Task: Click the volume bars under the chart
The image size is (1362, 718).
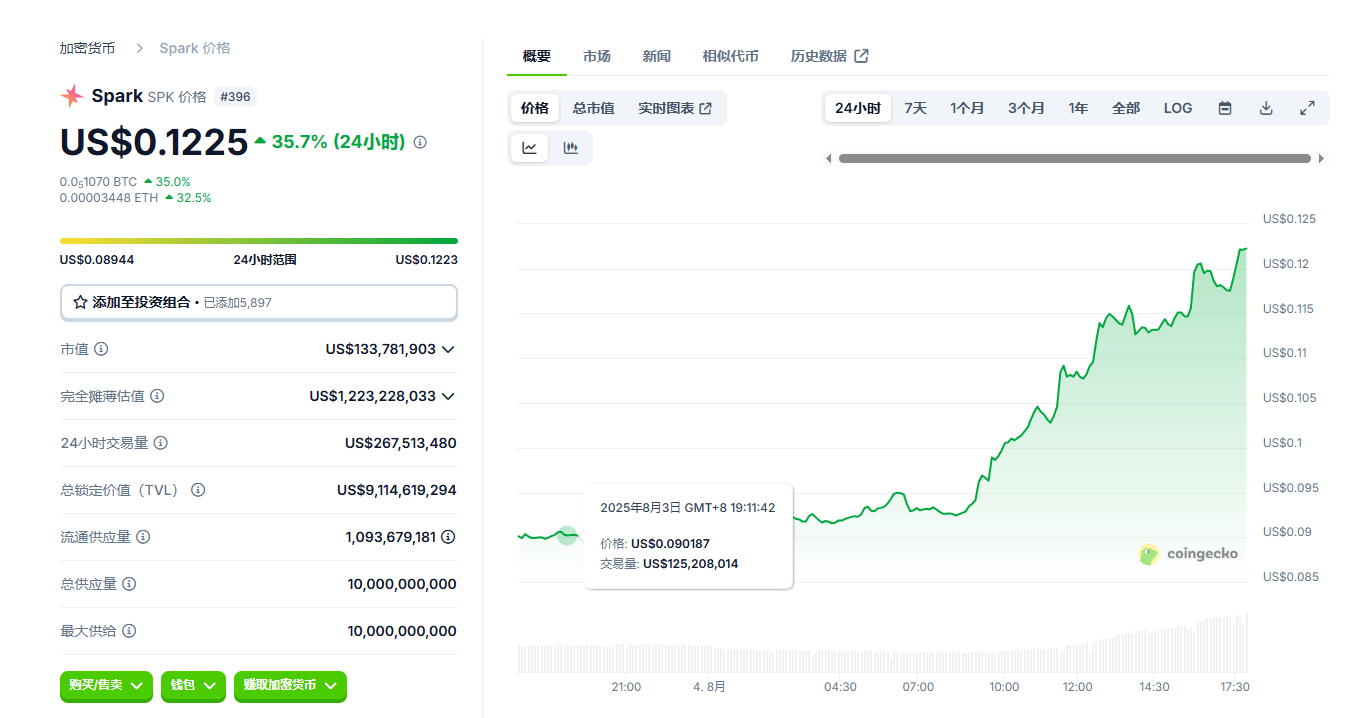Action: tap(883, 643)
